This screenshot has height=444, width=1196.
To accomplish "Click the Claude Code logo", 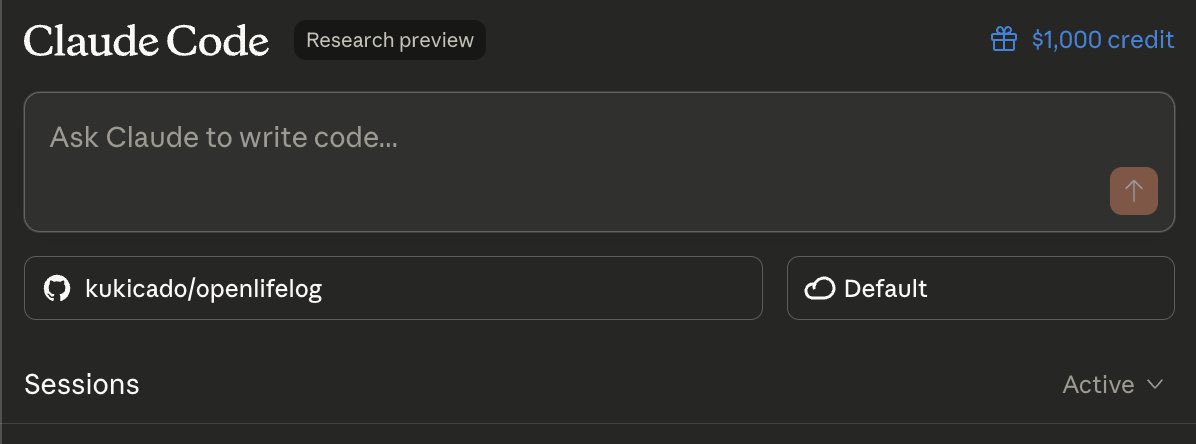I will click(x=146, y=41).
